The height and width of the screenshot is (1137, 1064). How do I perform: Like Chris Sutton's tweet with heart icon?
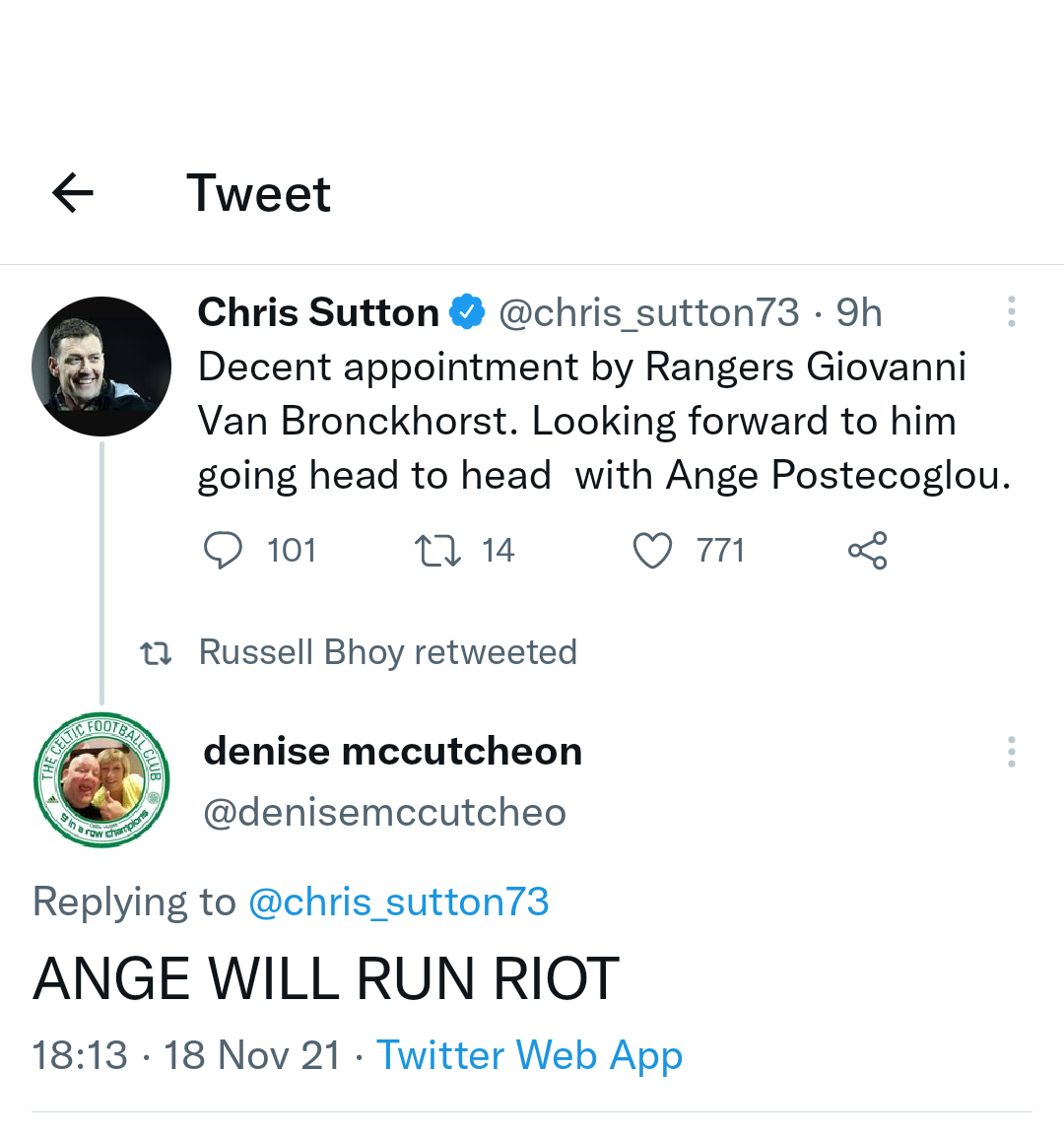pyautogui.click(x=652, y=551)
